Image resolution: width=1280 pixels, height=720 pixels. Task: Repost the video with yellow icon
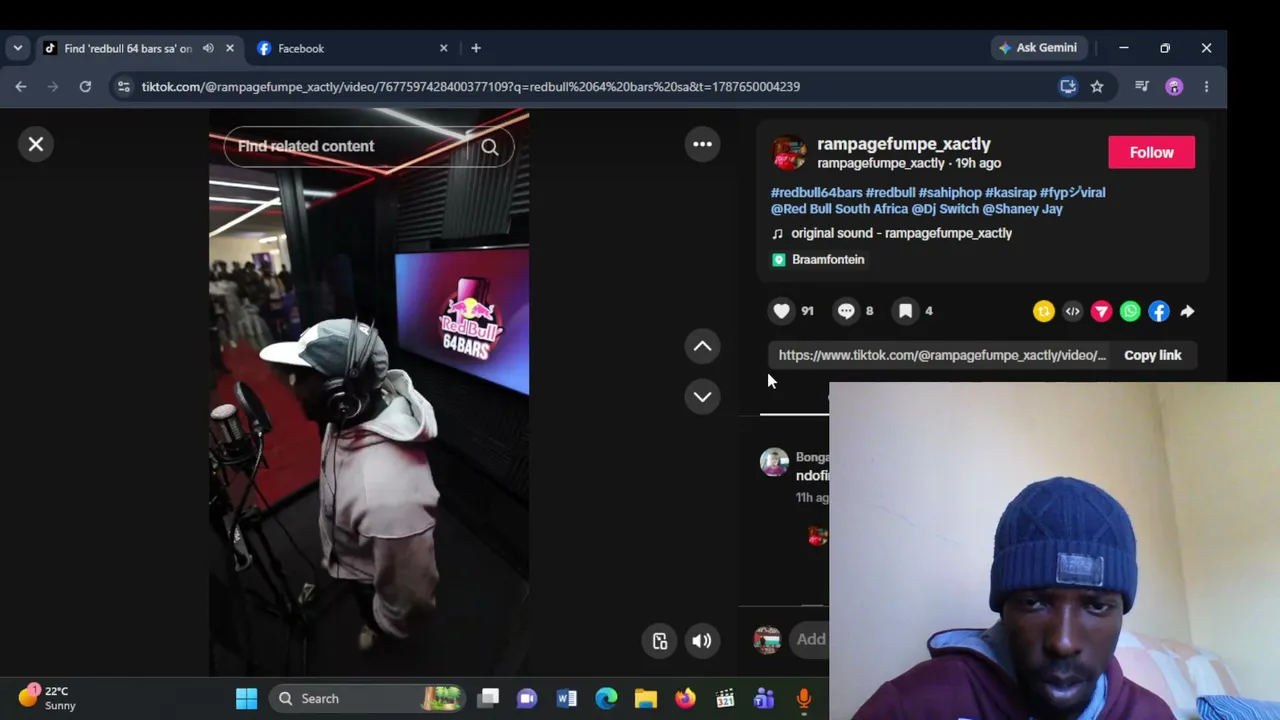(1044, 312)
